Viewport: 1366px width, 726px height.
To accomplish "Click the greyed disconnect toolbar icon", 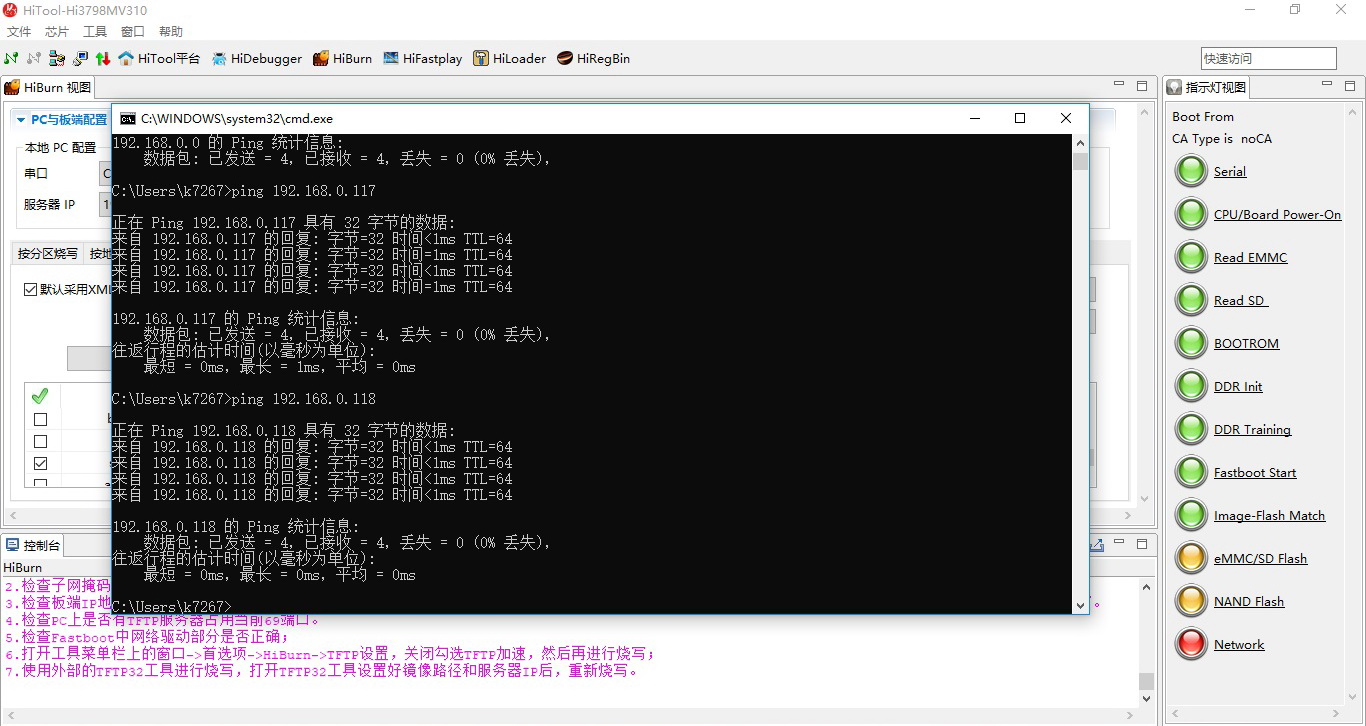I will point(34,58).
